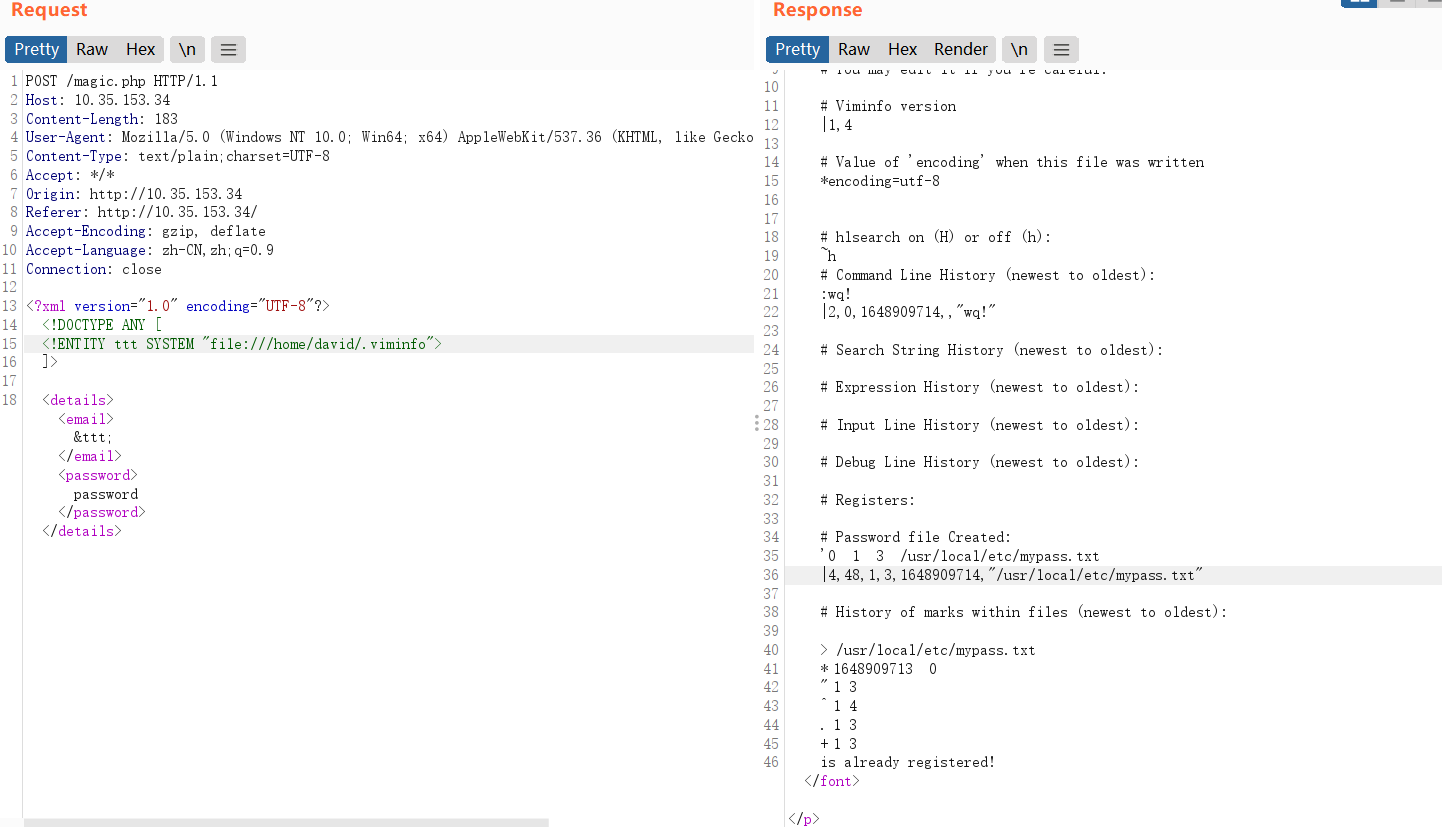Screen dimensions: 1442x827
Task: Click 'is already registered!' response text
Action: pos(909,762)
